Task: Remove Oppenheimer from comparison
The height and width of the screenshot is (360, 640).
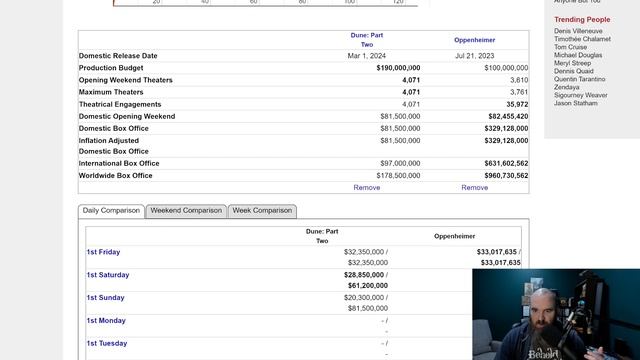Action: tap(474, 187)
